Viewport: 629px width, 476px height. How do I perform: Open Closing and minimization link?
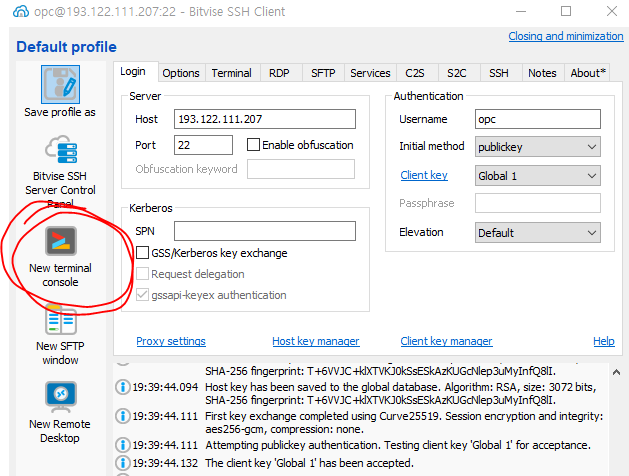point(566,36)
